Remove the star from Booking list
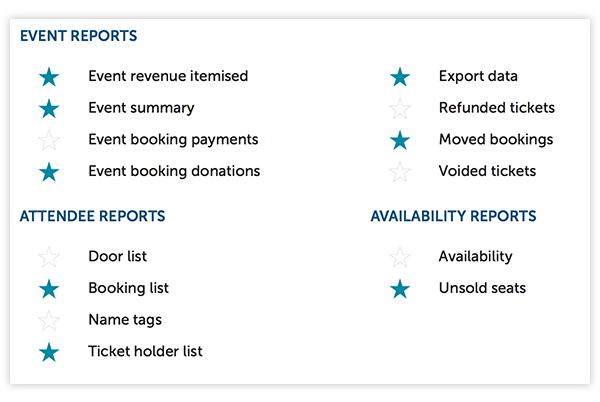This screenshot has height=402, width=600. [49, 289]
